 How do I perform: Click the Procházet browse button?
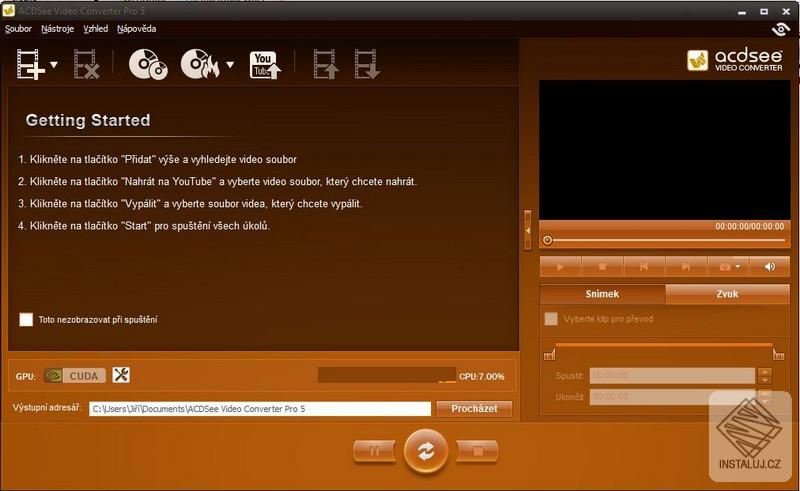pyautogui.click(x=474, y=409)
